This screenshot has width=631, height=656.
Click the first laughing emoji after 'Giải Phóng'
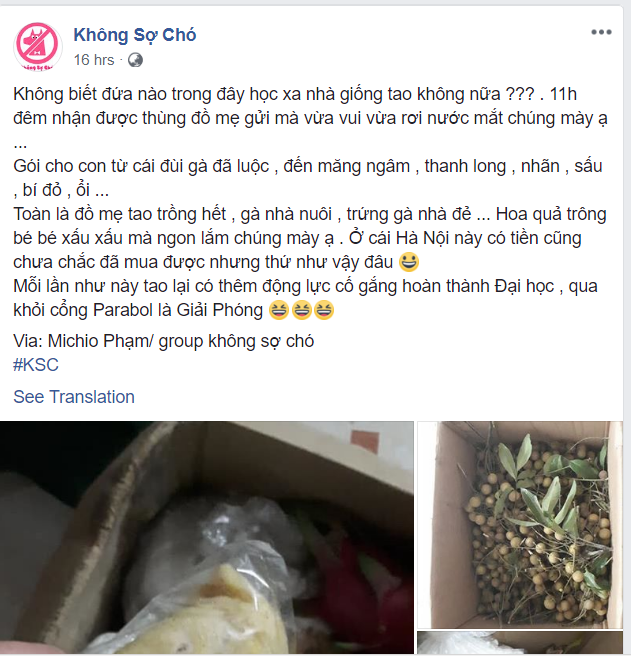pyautogui.click(x=279, y=310)
